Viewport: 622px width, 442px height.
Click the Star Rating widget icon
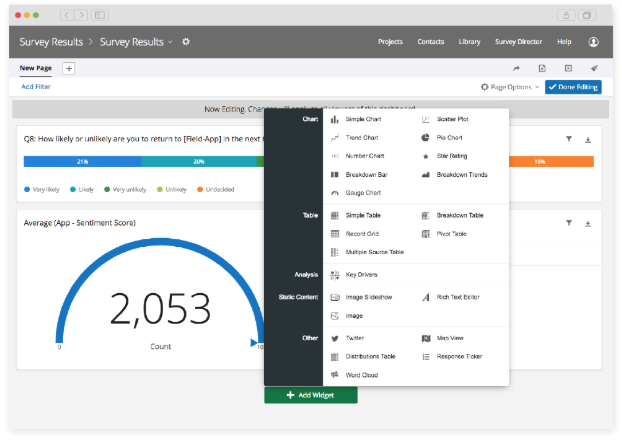[426, 156]
